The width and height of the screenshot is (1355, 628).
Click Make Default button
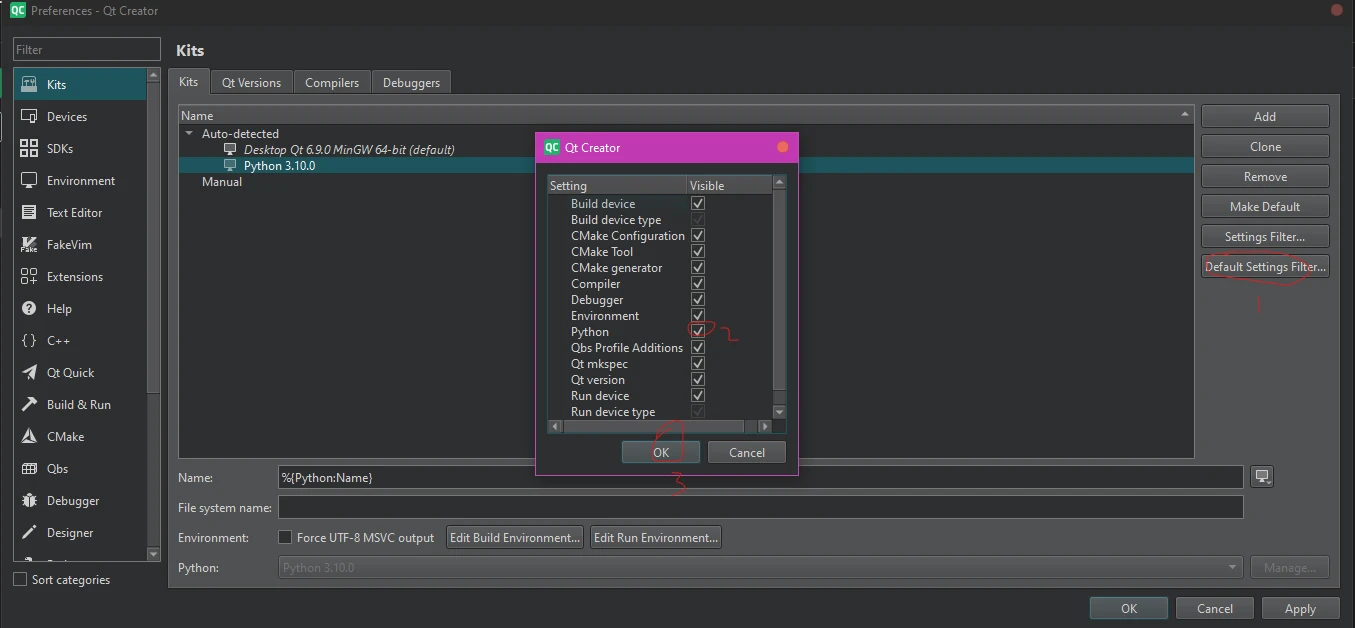(x=1265, y=207)
